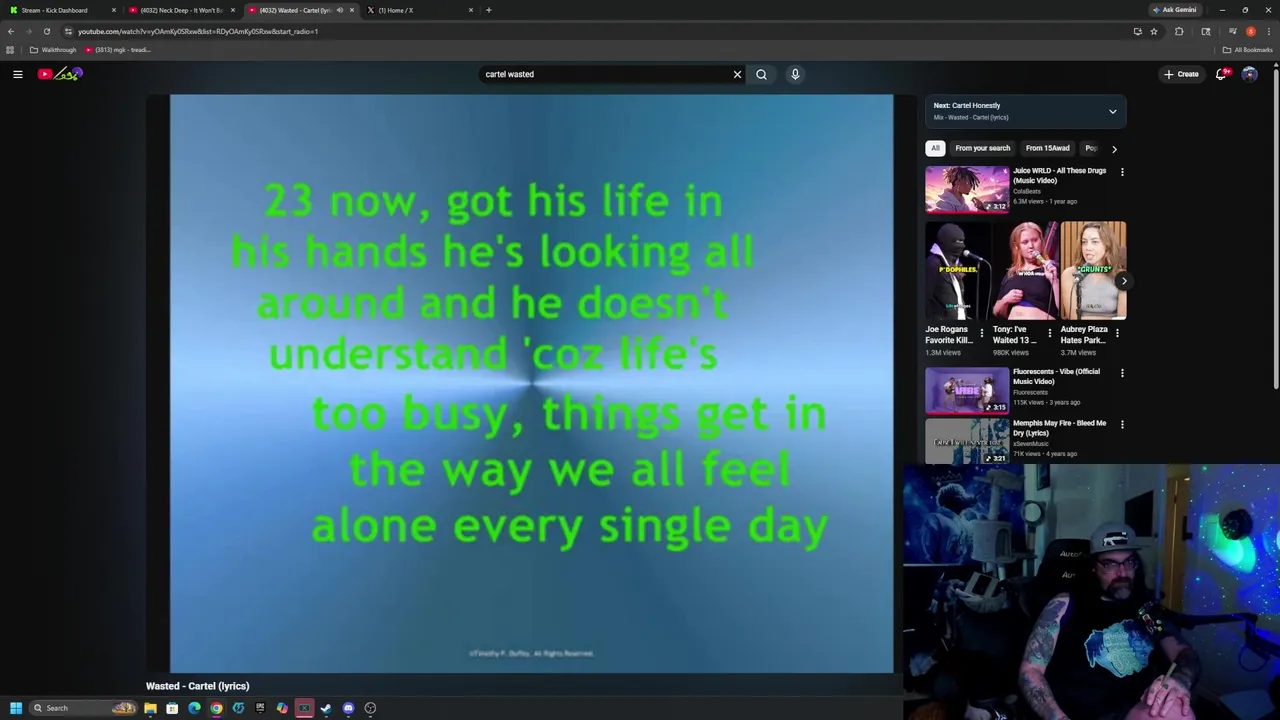Image resolution: width=1280 pixels, height=720 pixels.
Task: Collapse the Mix - Wasted playlist panel
Action: click(x=1112, y=112)
